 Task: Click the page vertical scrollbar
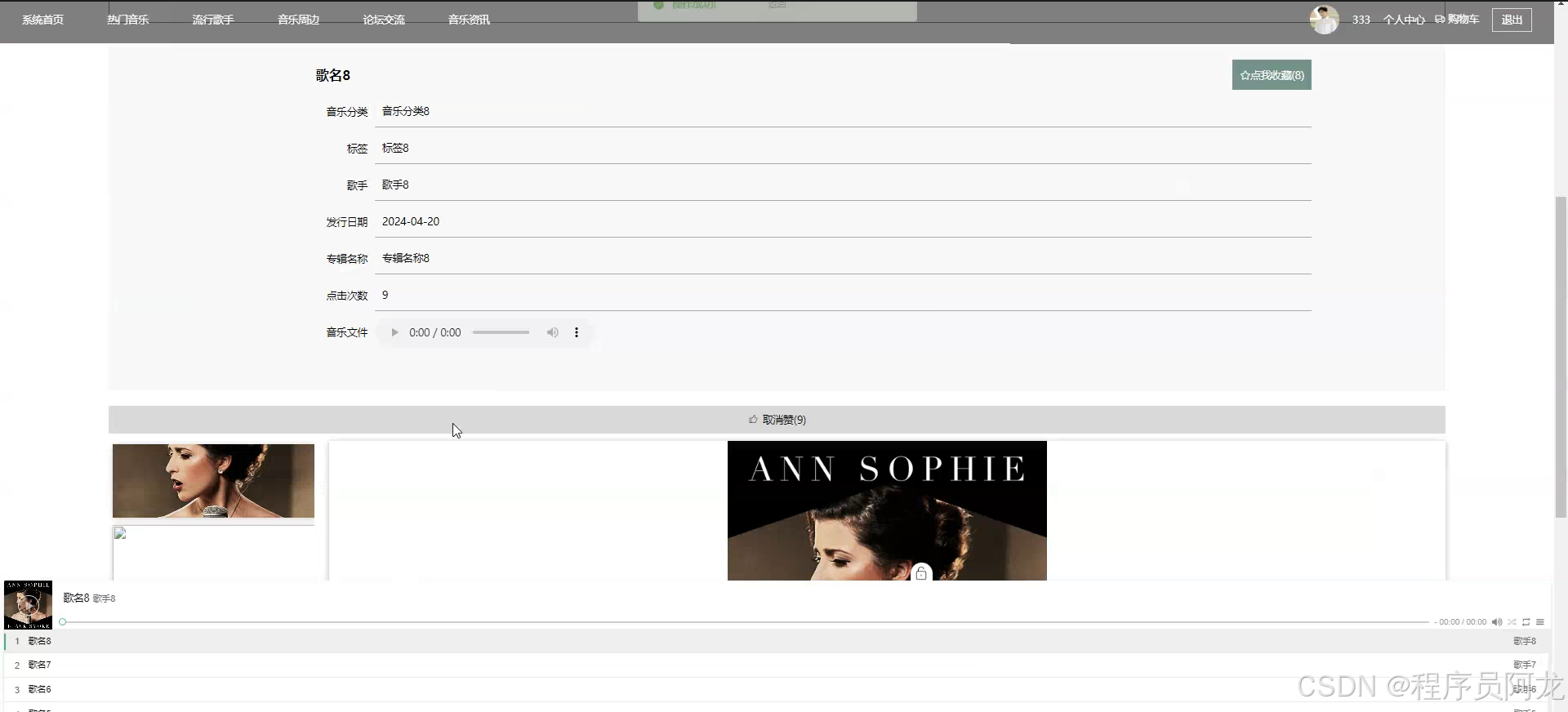pos(1561,357)
